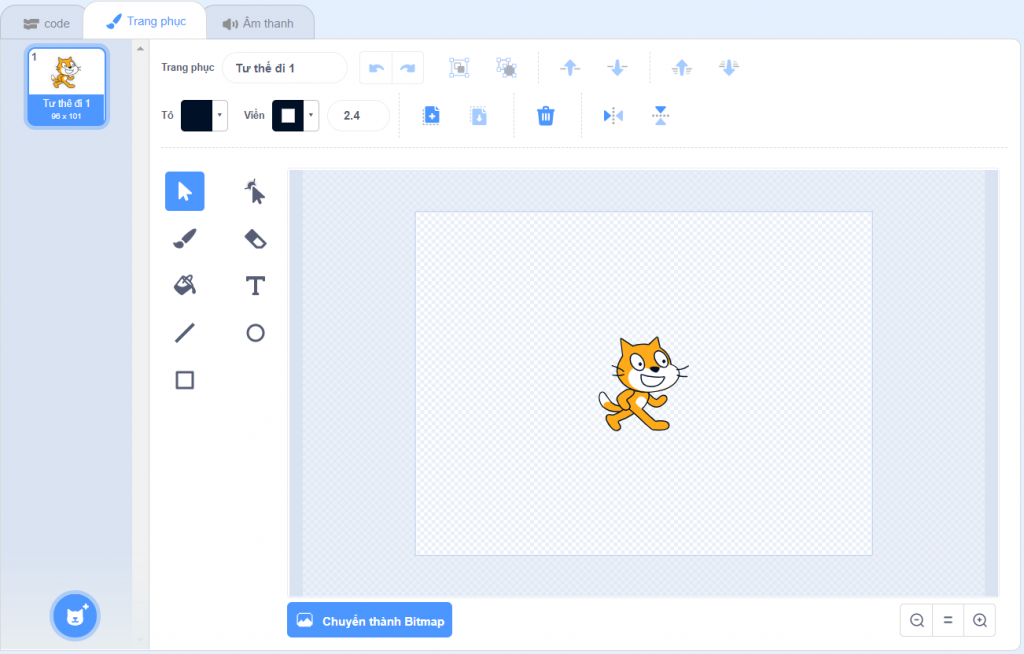
Task: Click the outline width 2.4 field
Action: pos(359,116)
